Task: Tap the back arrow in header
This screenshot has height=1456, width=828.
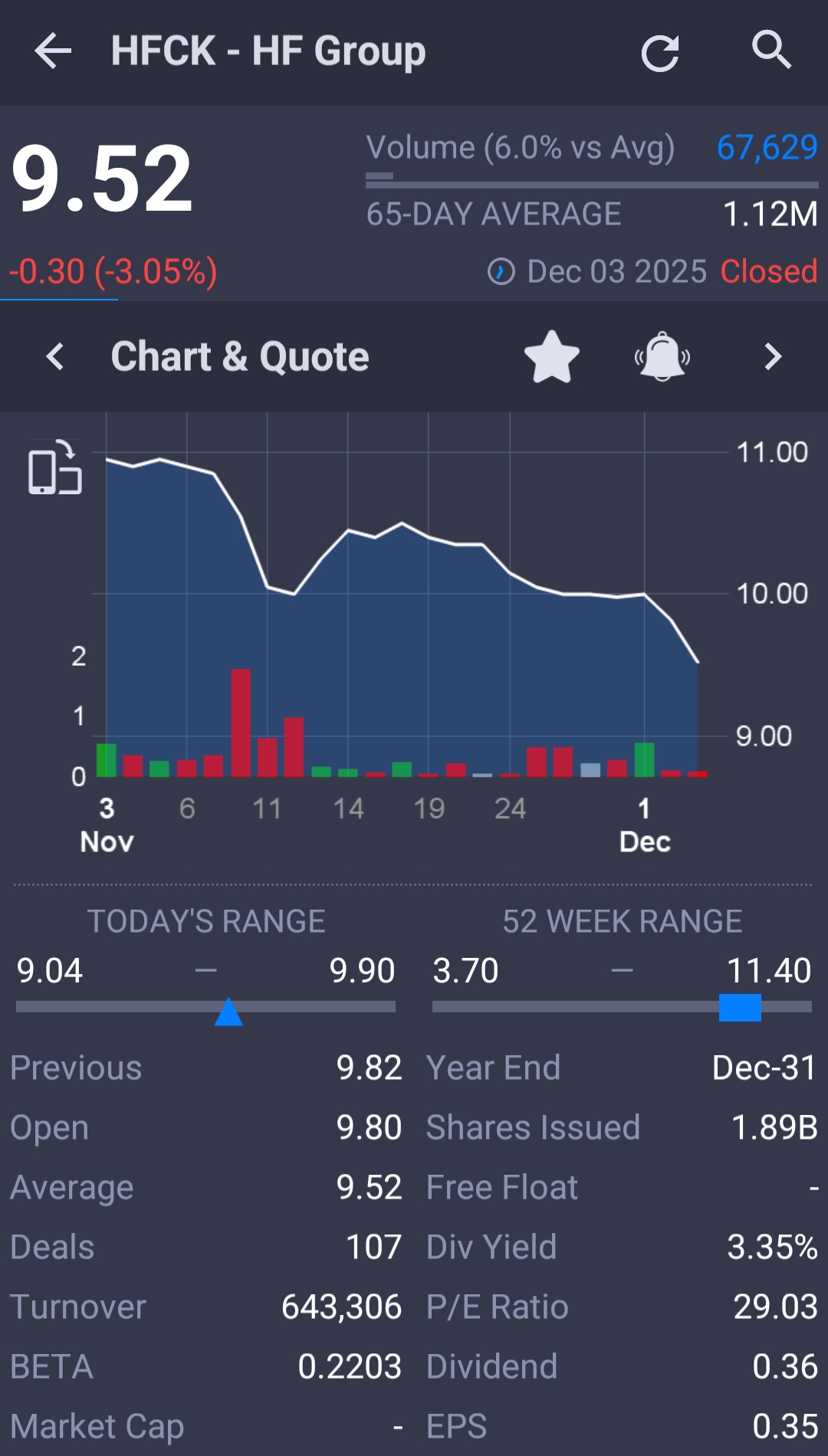Action: coord(53,51)
